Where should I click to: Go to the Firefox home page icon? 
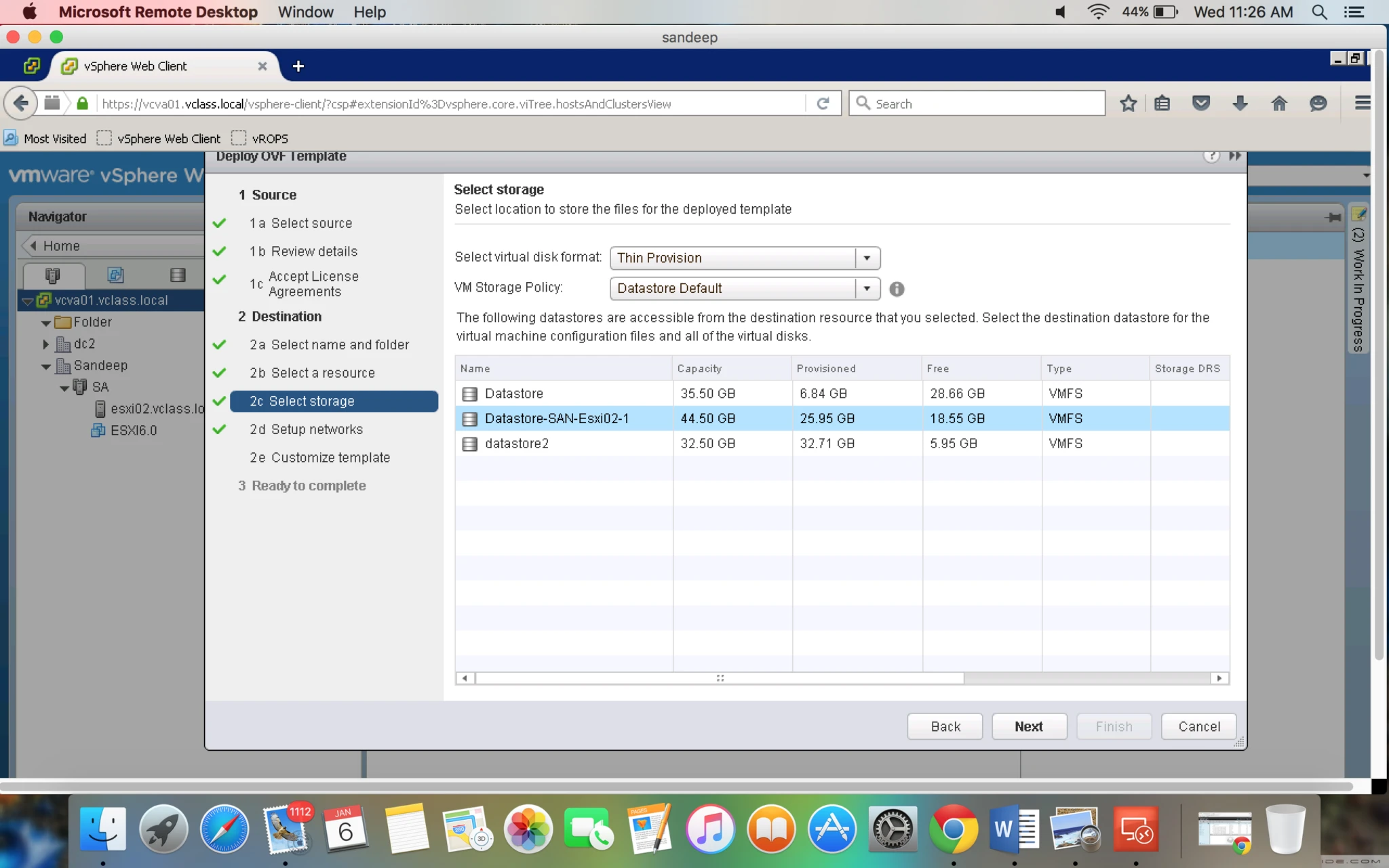tap(1278, 103)
